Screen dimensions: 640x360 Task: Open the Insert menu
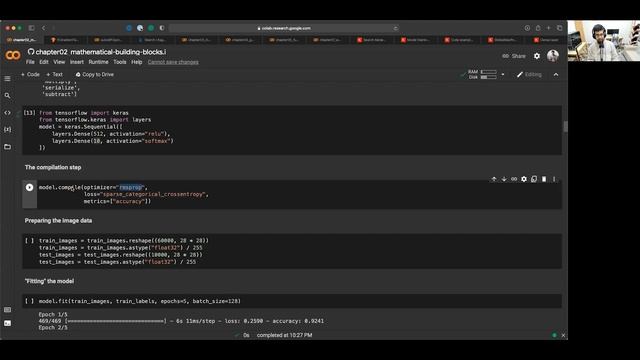point(77,62)
